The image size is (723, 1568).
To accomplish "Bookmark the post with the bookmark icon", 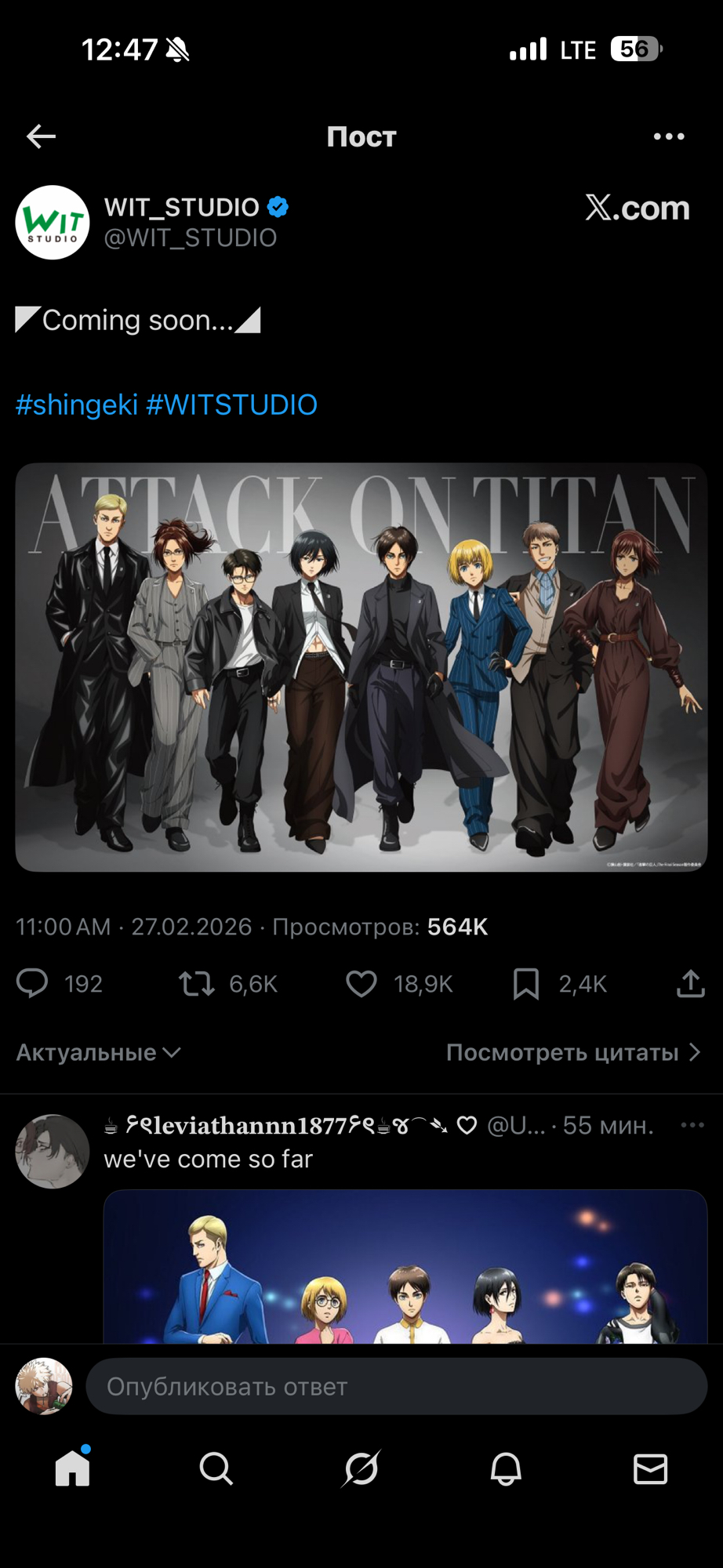I will (x=526, y=983).
